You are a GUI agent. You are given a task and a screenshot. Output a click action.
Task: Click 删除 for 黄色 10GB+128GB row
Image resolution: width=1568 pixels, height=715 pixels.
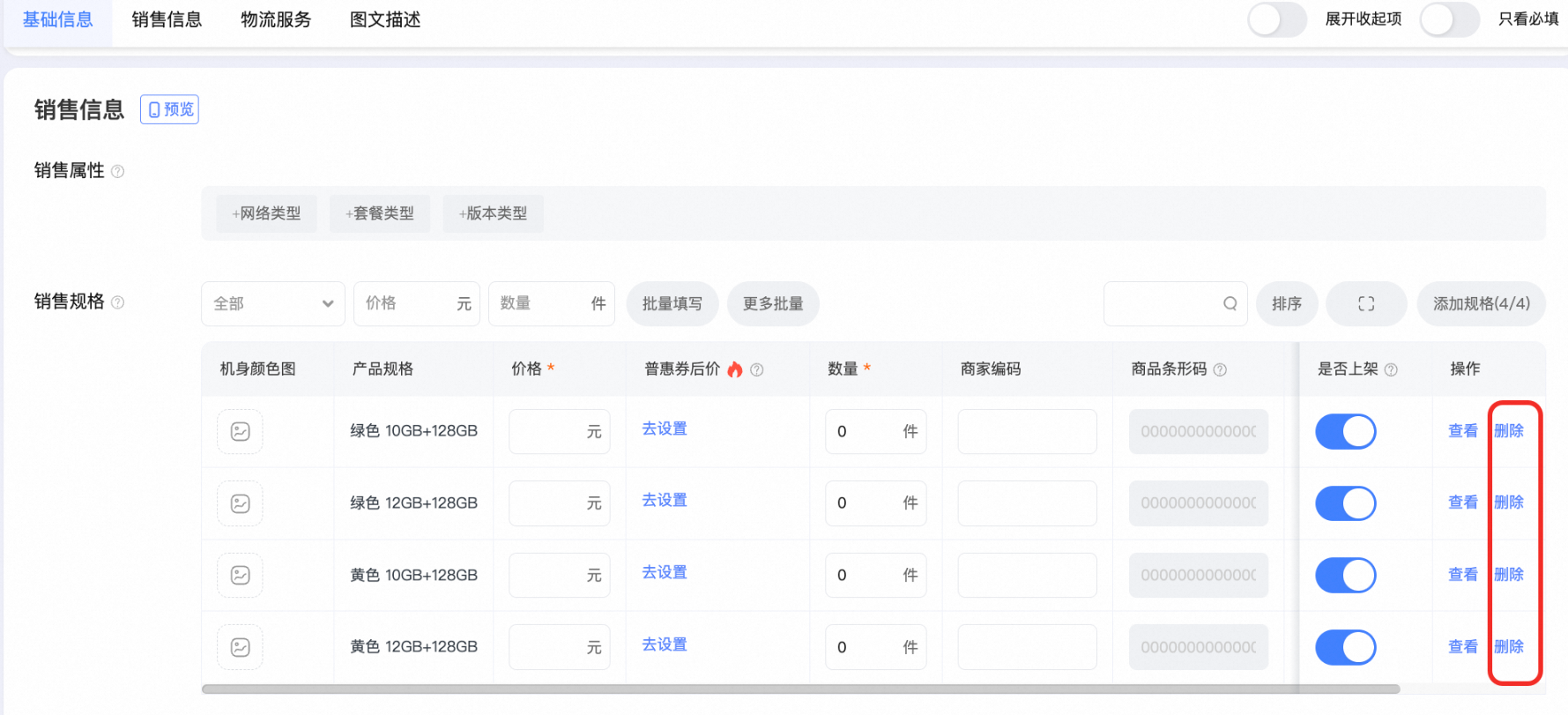[x=1509, y=575]
